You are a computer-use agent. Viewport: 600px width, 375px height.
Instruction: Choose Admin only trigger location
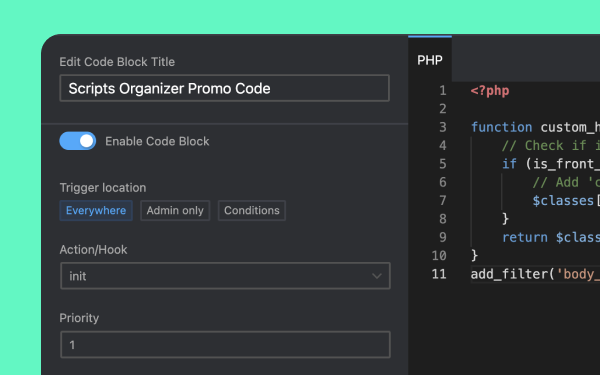tap(175, 210)
